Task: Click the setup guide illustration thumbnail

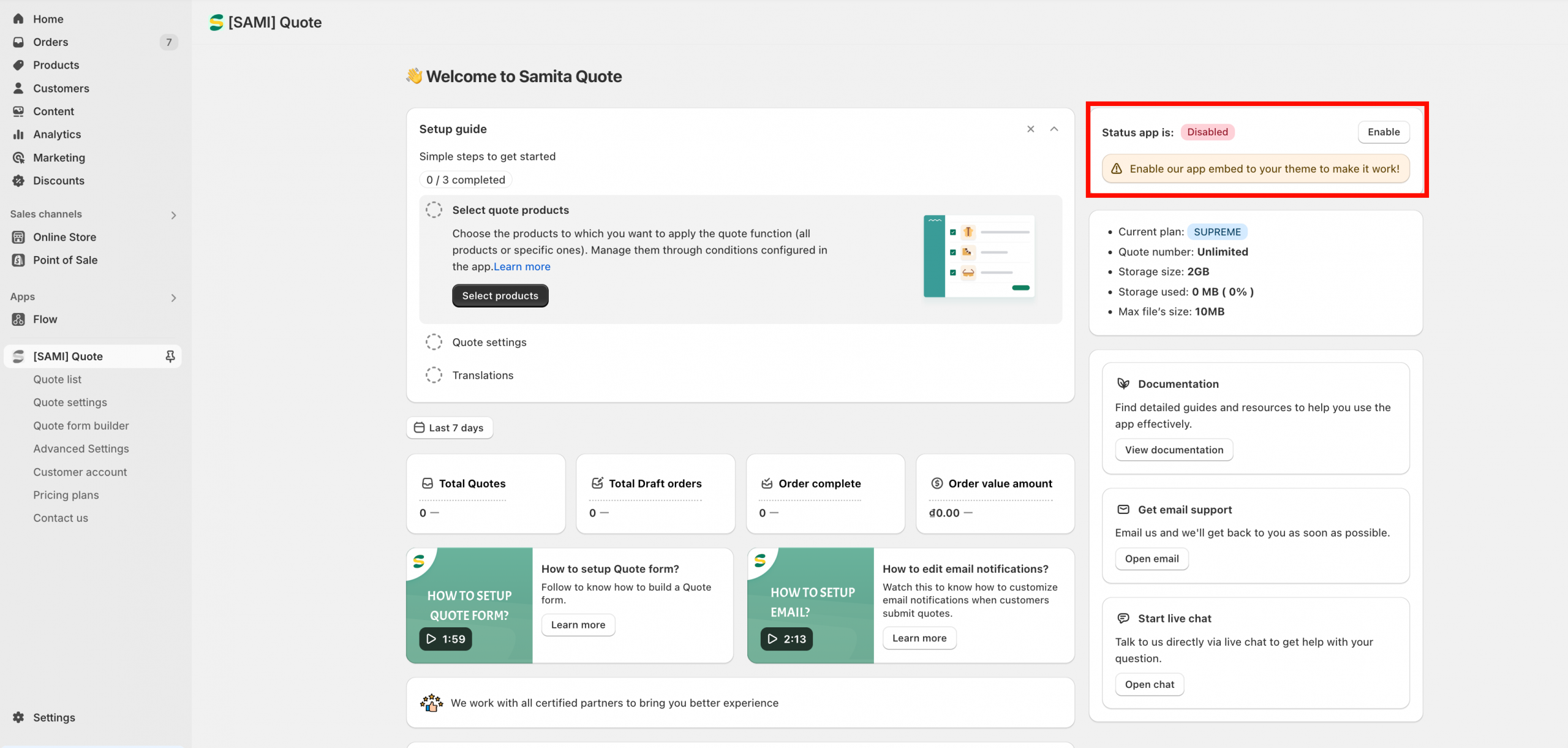Action: coord(979,257)
